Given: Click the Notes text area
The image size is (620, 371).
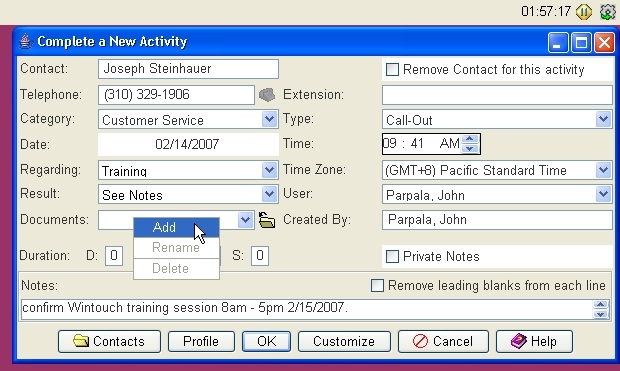Looking at the screenshot, I should pos(306,309).
